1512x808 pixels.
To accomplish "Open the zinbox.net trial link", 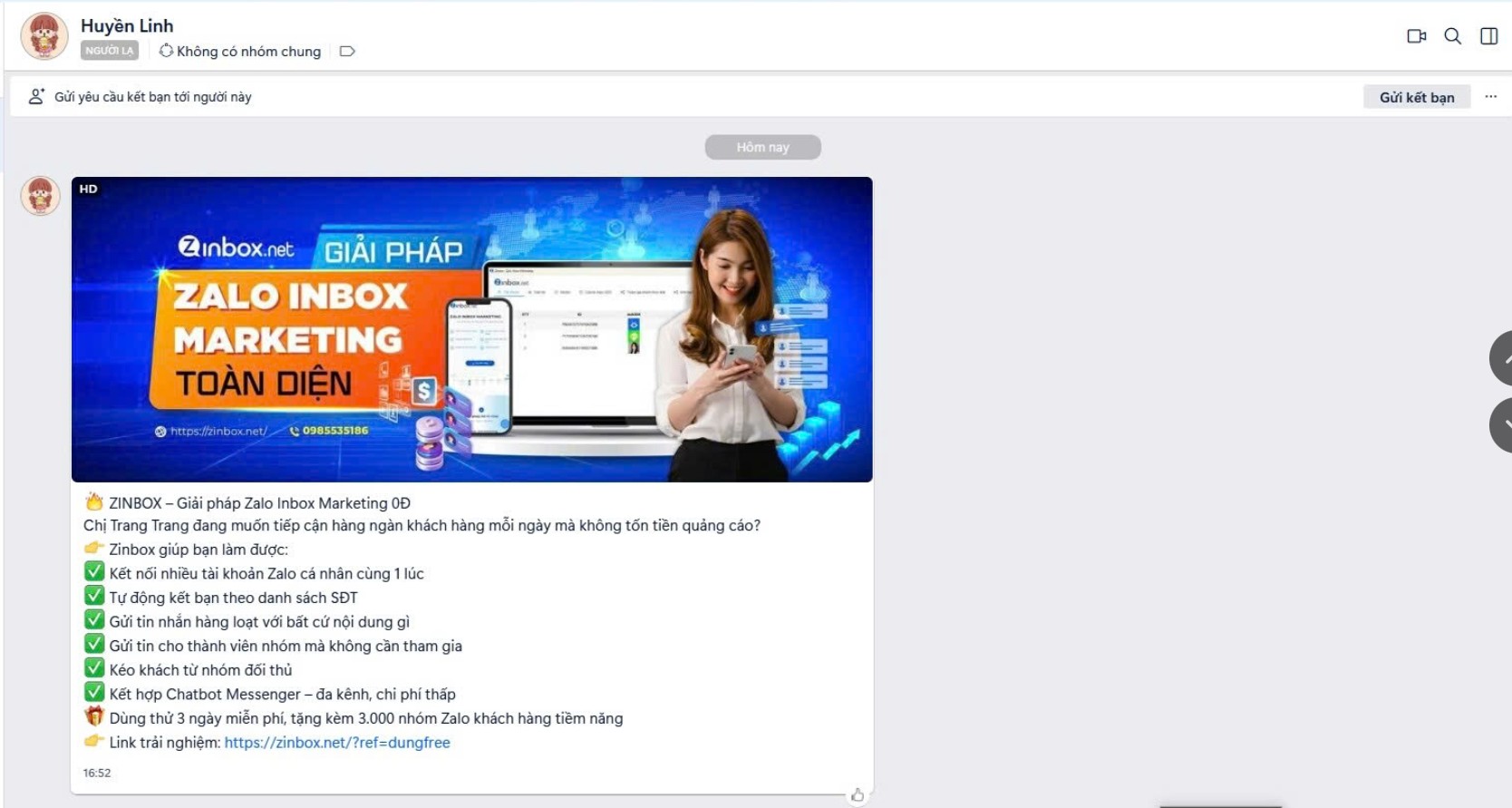I will 336,742.
